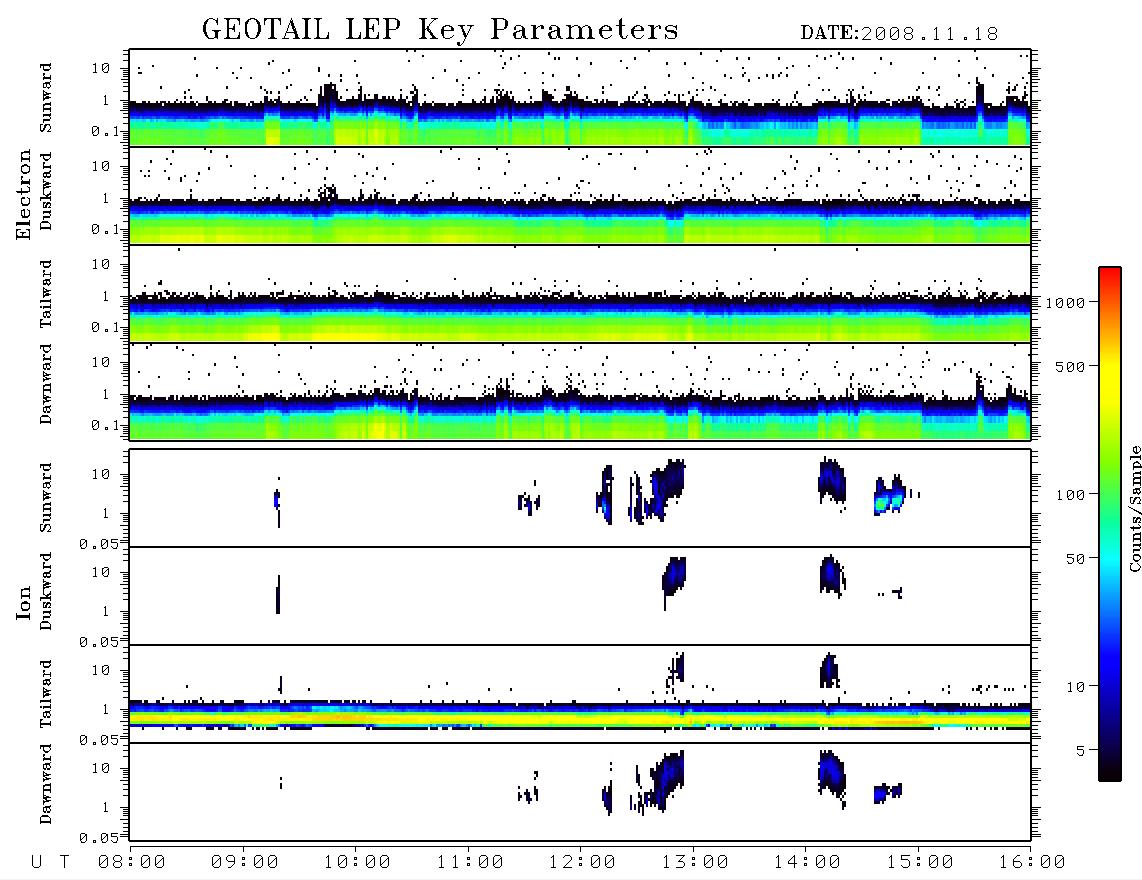
Task: Click the "10" color scale label
Action: 1076,687
